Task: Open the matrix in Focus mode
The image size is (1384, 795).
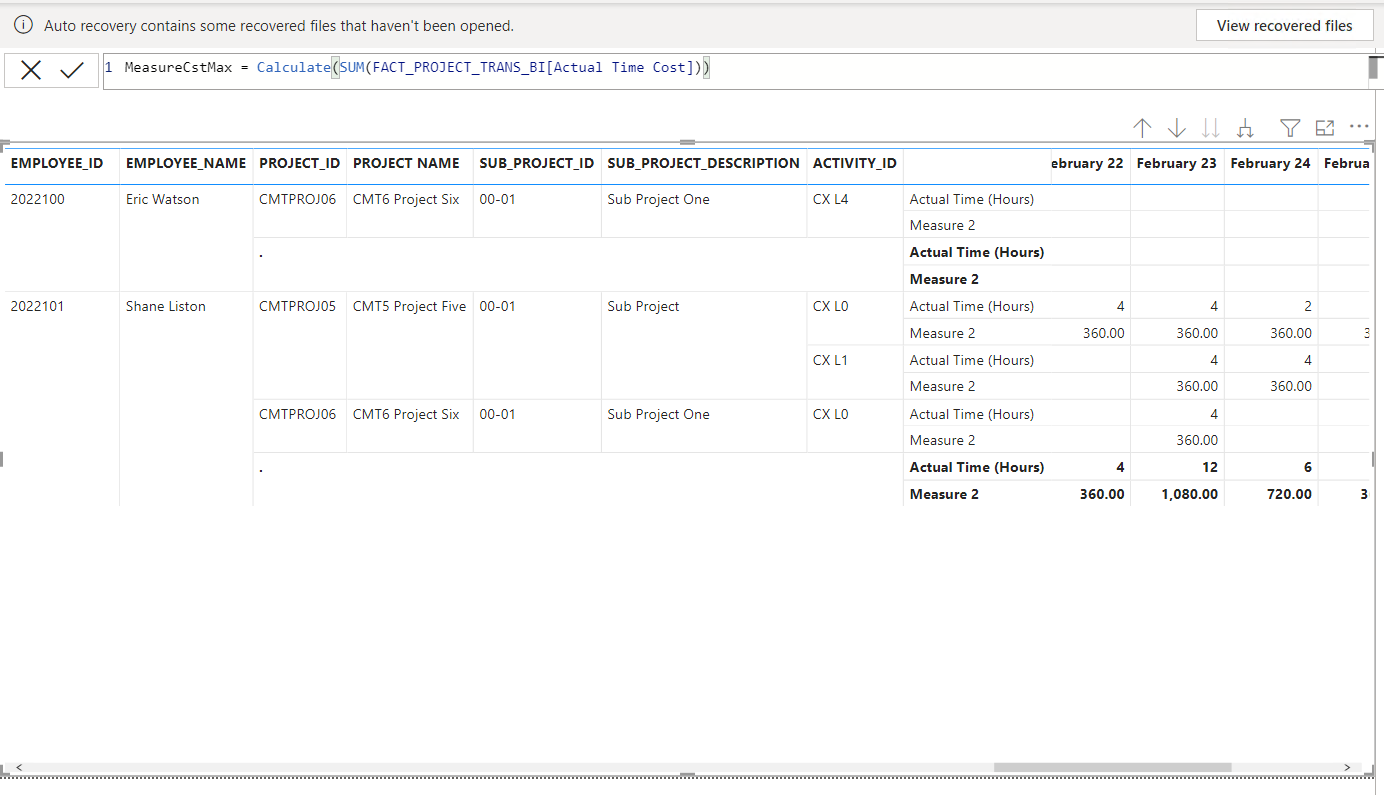Action: [x=1325, y=128]
